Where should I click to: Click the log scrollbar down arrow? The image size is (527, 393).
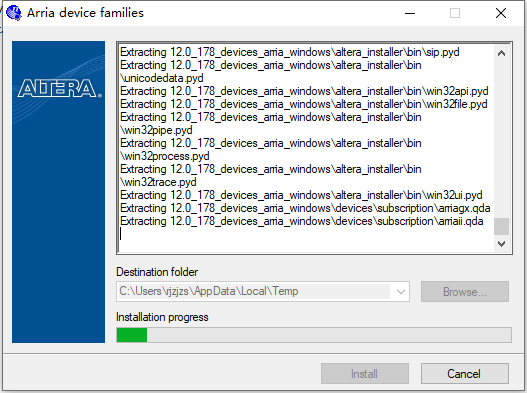[x=501, y=243]
